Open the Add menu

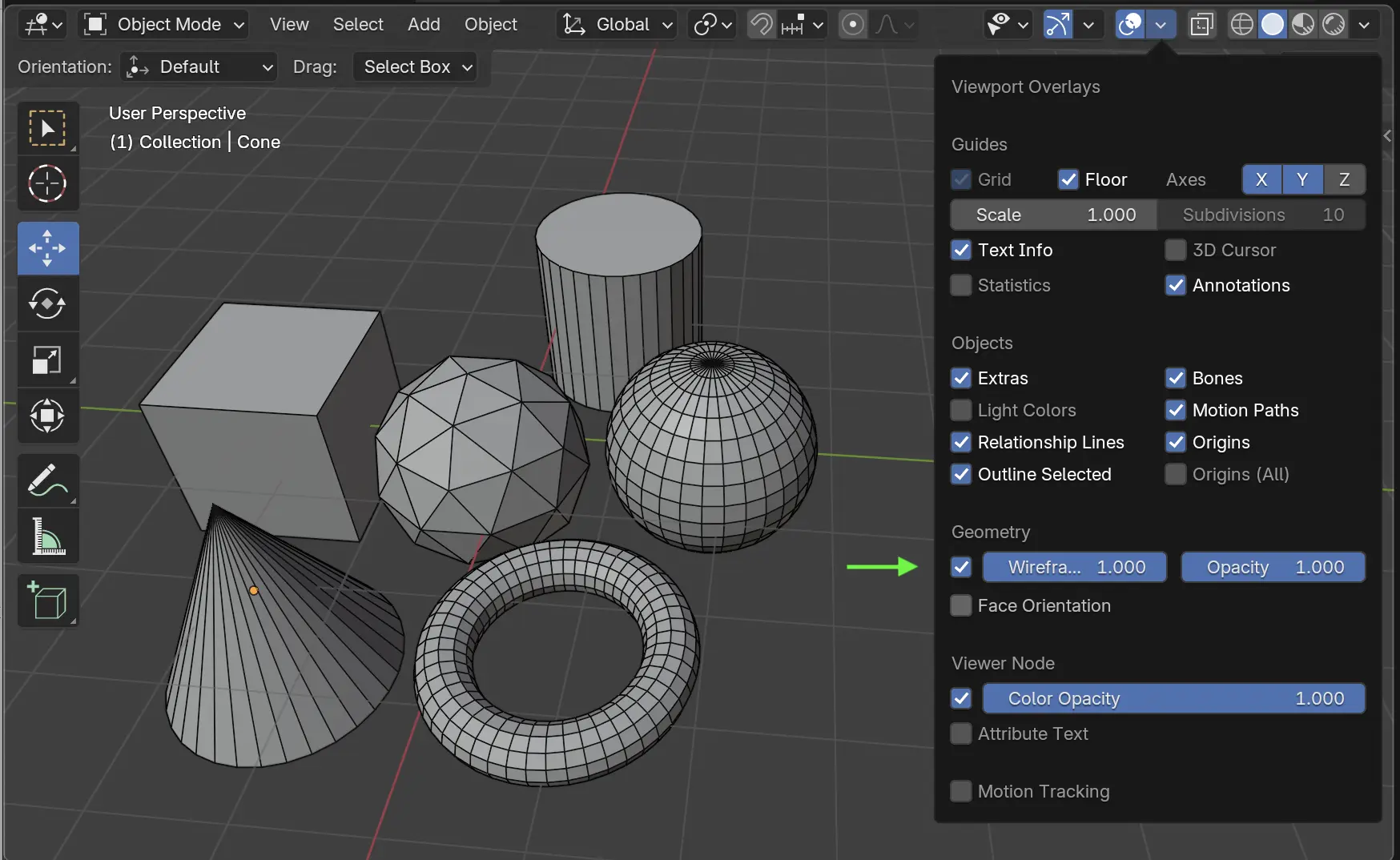click(x=424, y=25)
